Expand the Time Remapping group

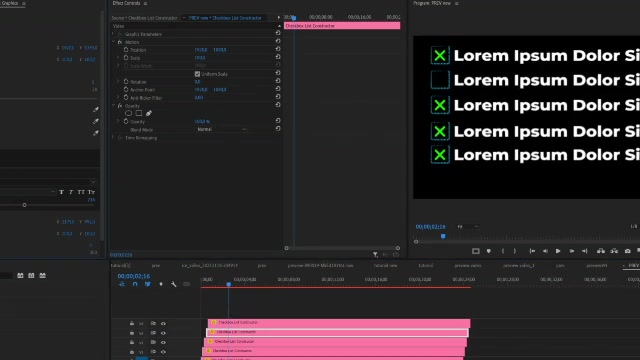click(114, 138)
